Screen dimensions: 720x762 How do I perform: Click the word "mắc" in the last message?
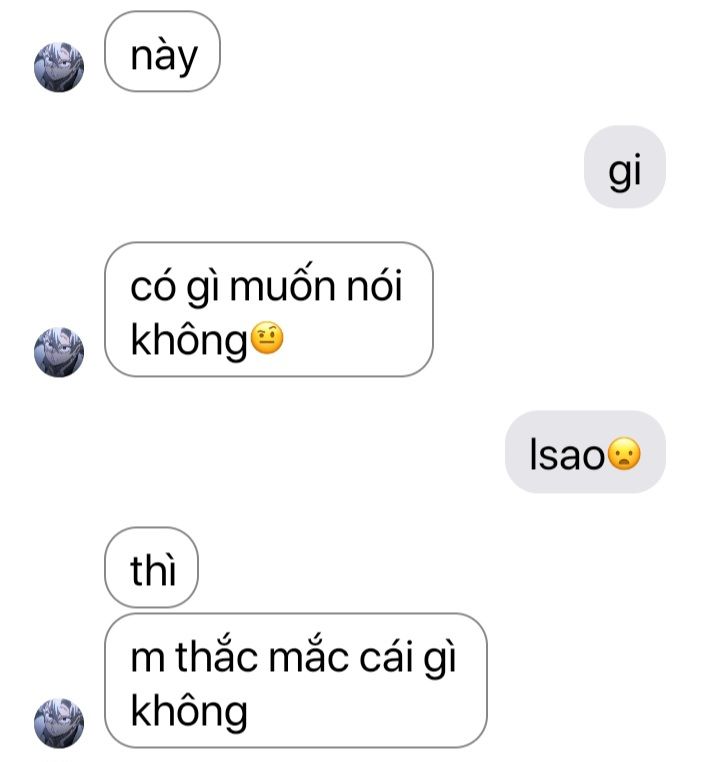(x=309, y=656)
